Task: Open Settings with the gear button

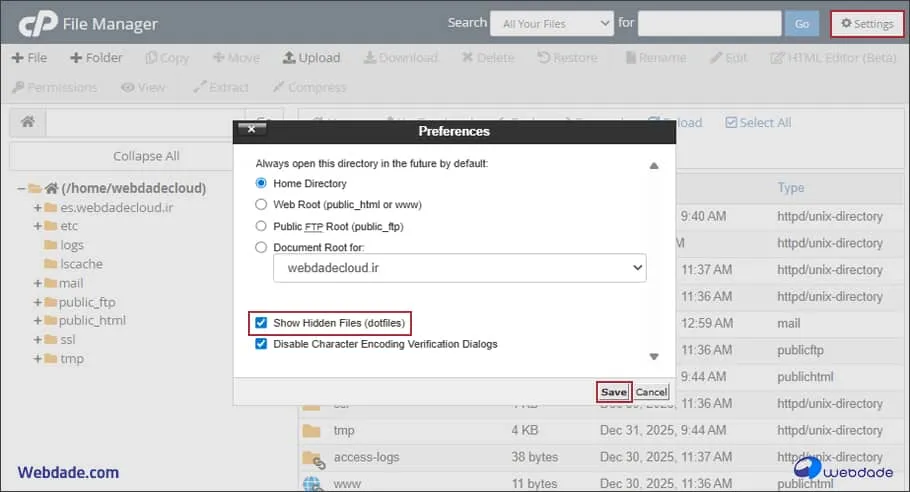Action: pyautogui.click(x=867, y=24)
